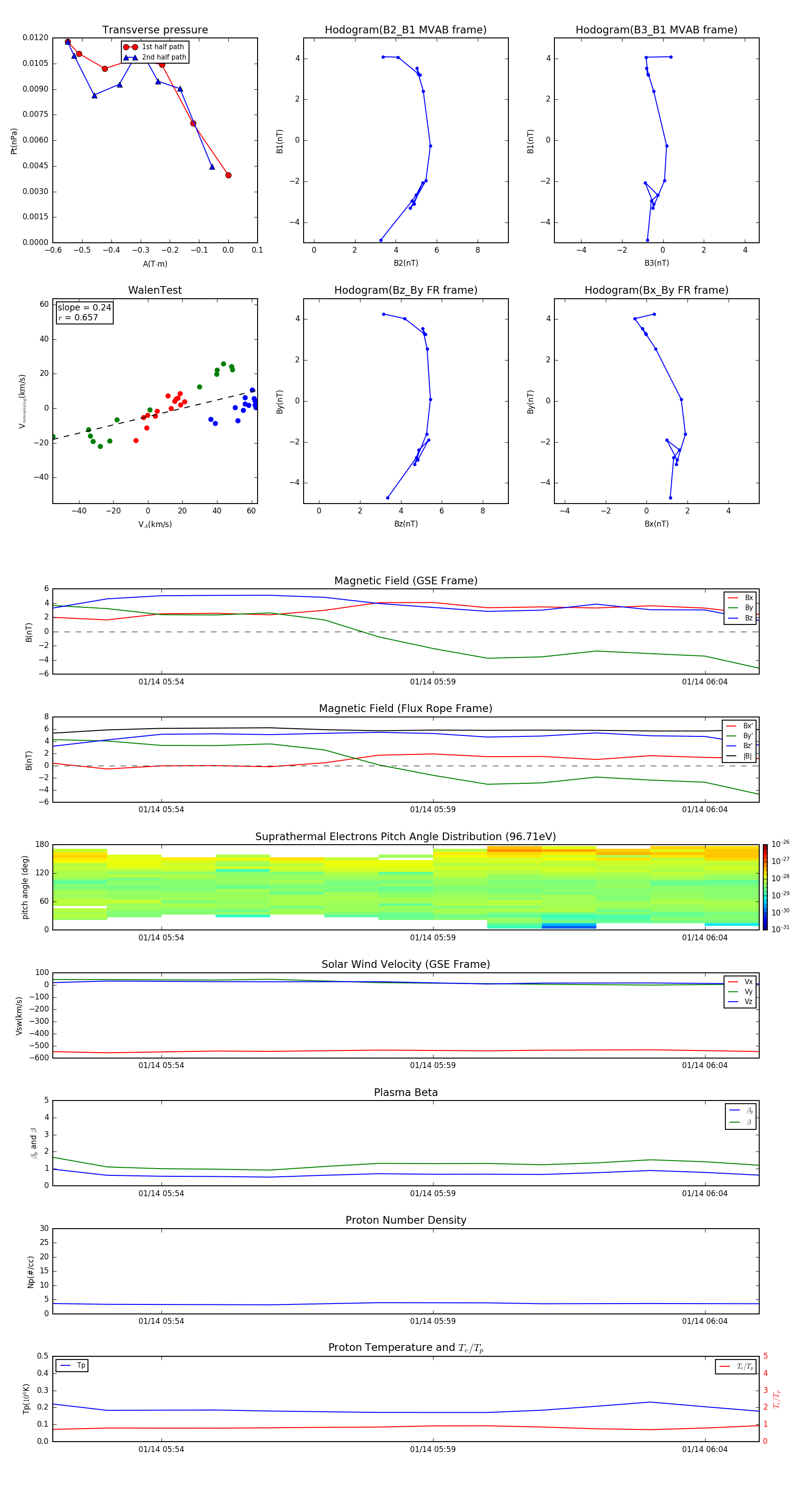The width and height of the screenshot is (812, 1489).
Task: Select the "Hodogram(Bx_By FR frame)" title
Action: [x=656, y=290]
